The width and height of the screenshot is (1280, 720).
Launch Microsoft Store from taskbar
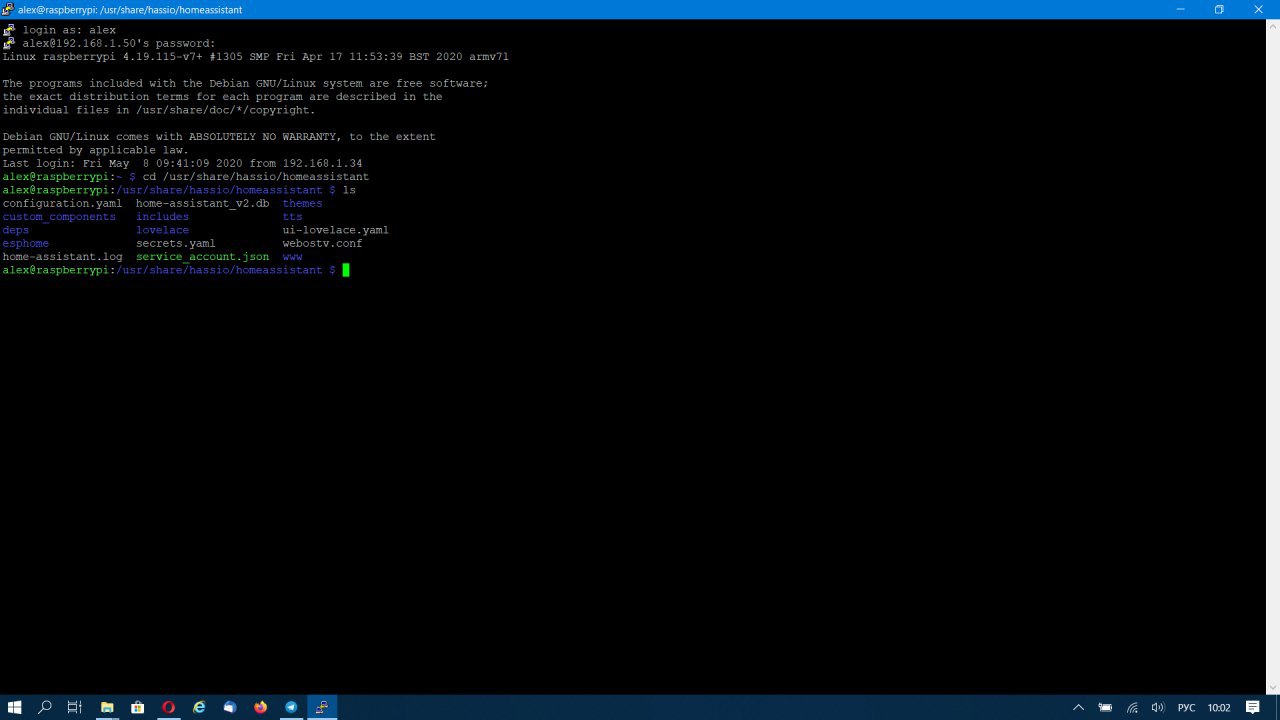click(137, 707)
